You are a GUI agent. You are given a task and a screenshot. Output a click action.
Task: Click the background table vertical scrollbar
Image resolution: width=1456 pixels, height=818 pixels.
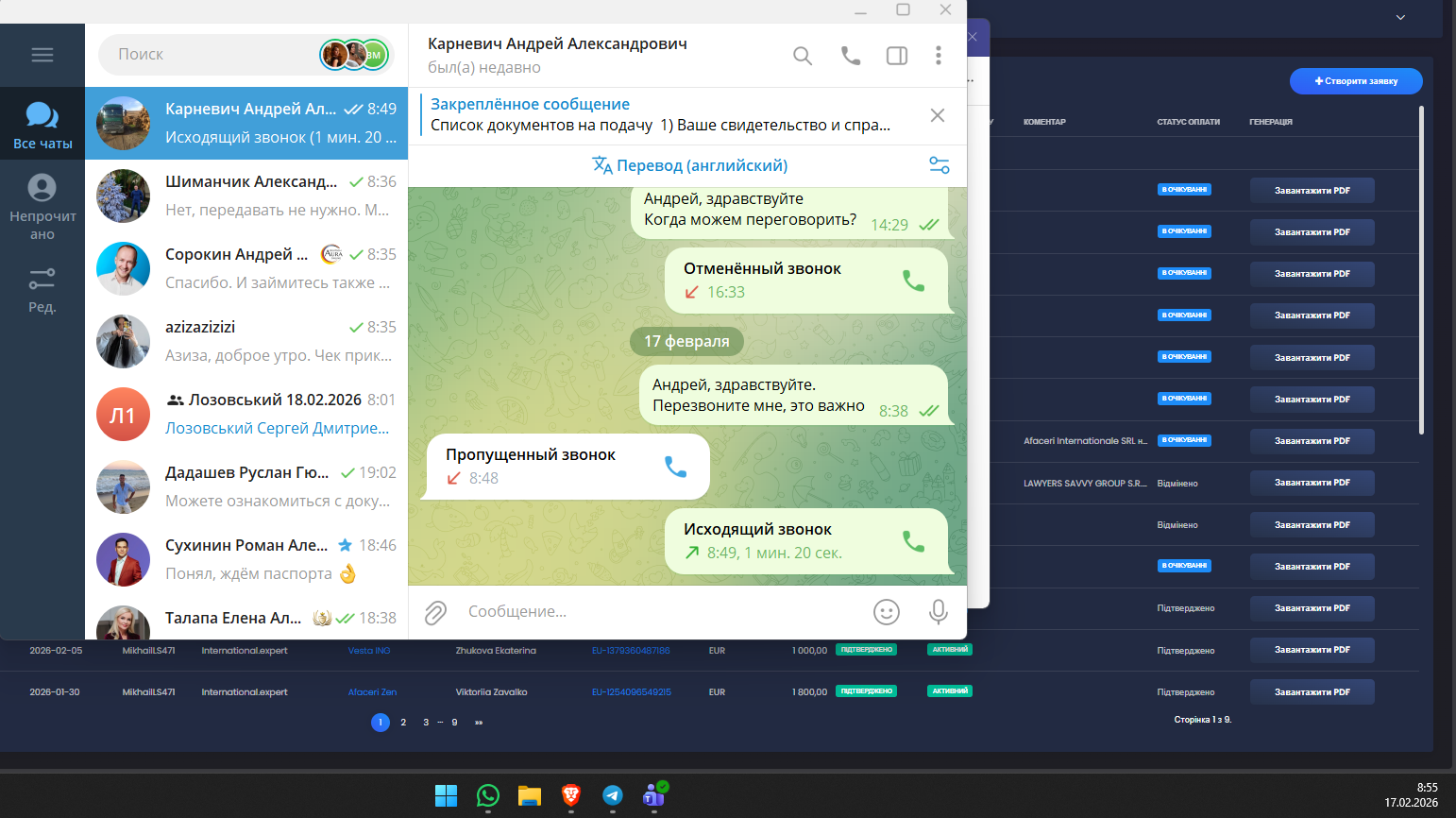point(1421,270)
